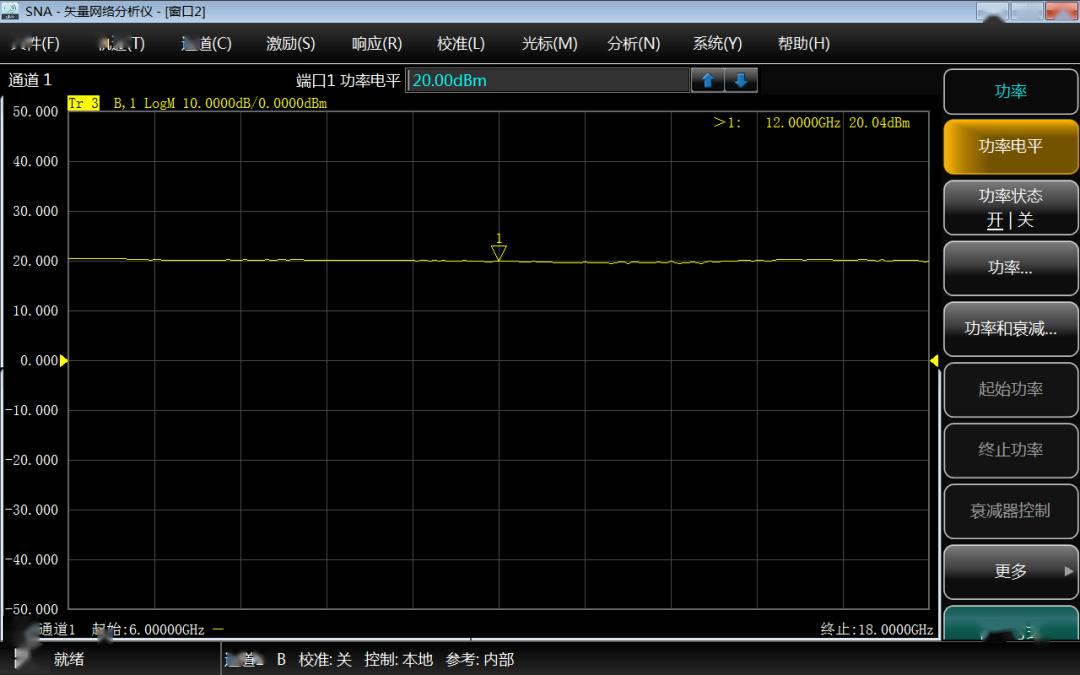1080x675 pixels.
Task: Click the 控制: 本地 status bar item
Action: tap(399, 659)
